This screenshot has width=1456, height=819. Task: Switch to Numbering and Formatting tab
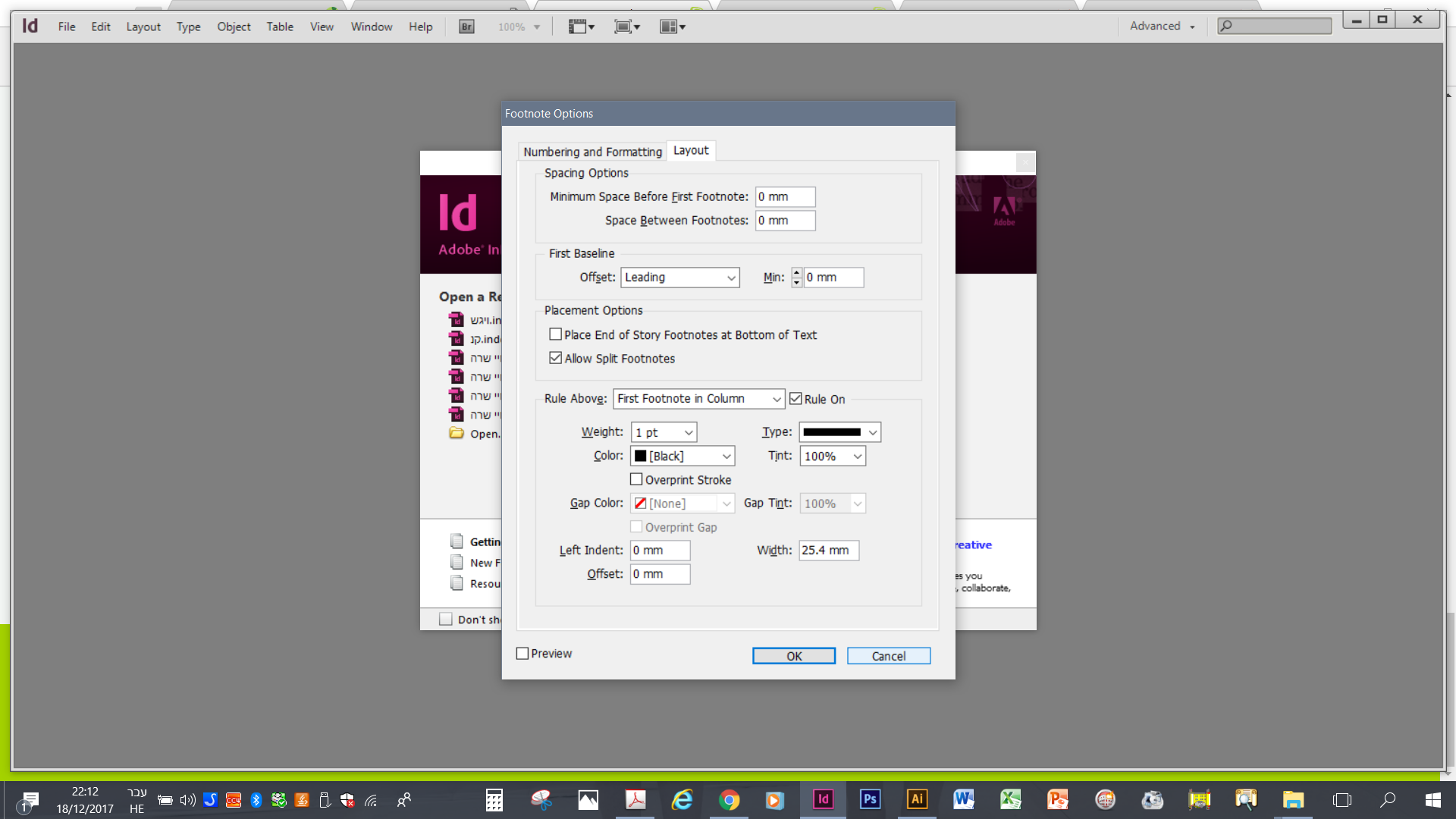[592, 152]
